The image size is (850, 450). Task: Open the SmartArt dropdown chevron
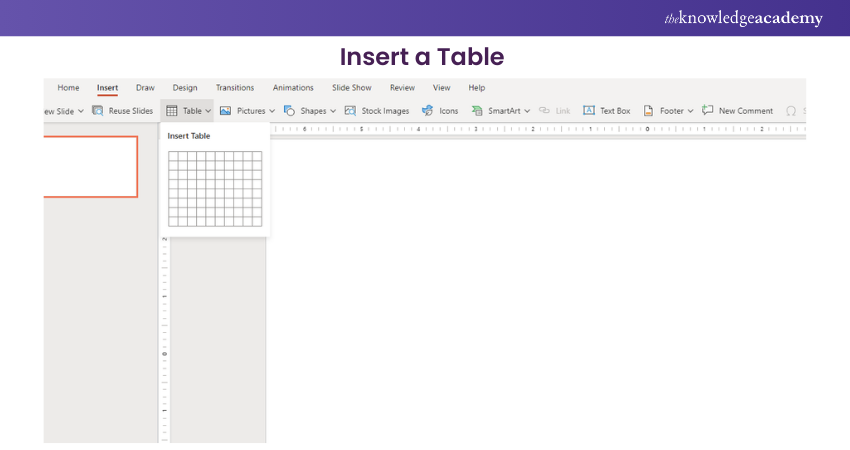coord(528,111)
